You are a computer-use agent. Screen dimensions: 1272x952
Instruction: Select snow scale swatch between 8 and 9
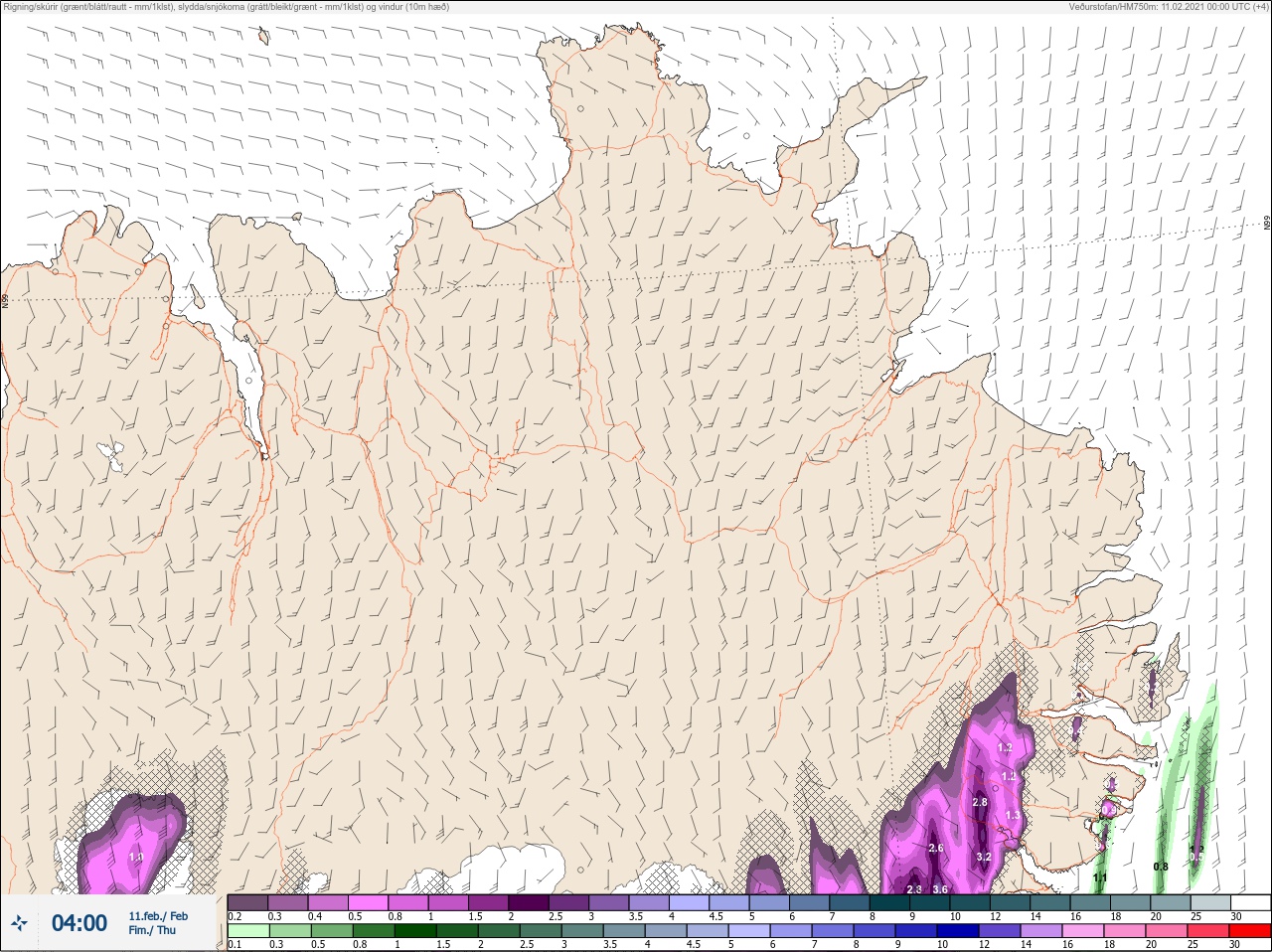[x=889, y=902]
